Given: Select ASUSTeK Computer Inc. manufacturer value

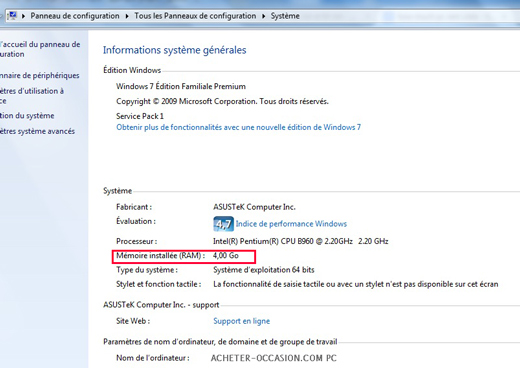Looking at the screenshot, I should click(254, 207).
